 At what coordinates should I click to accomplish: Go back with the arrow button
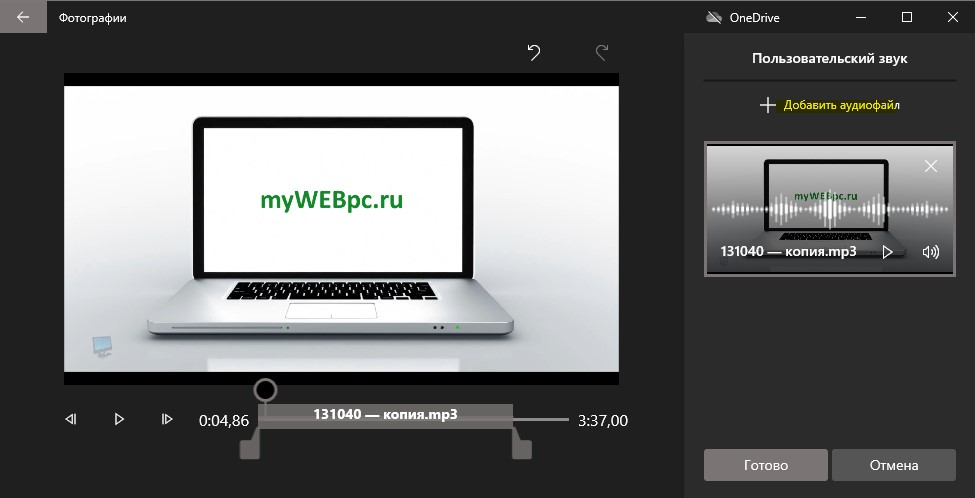[x=23, y=17]
